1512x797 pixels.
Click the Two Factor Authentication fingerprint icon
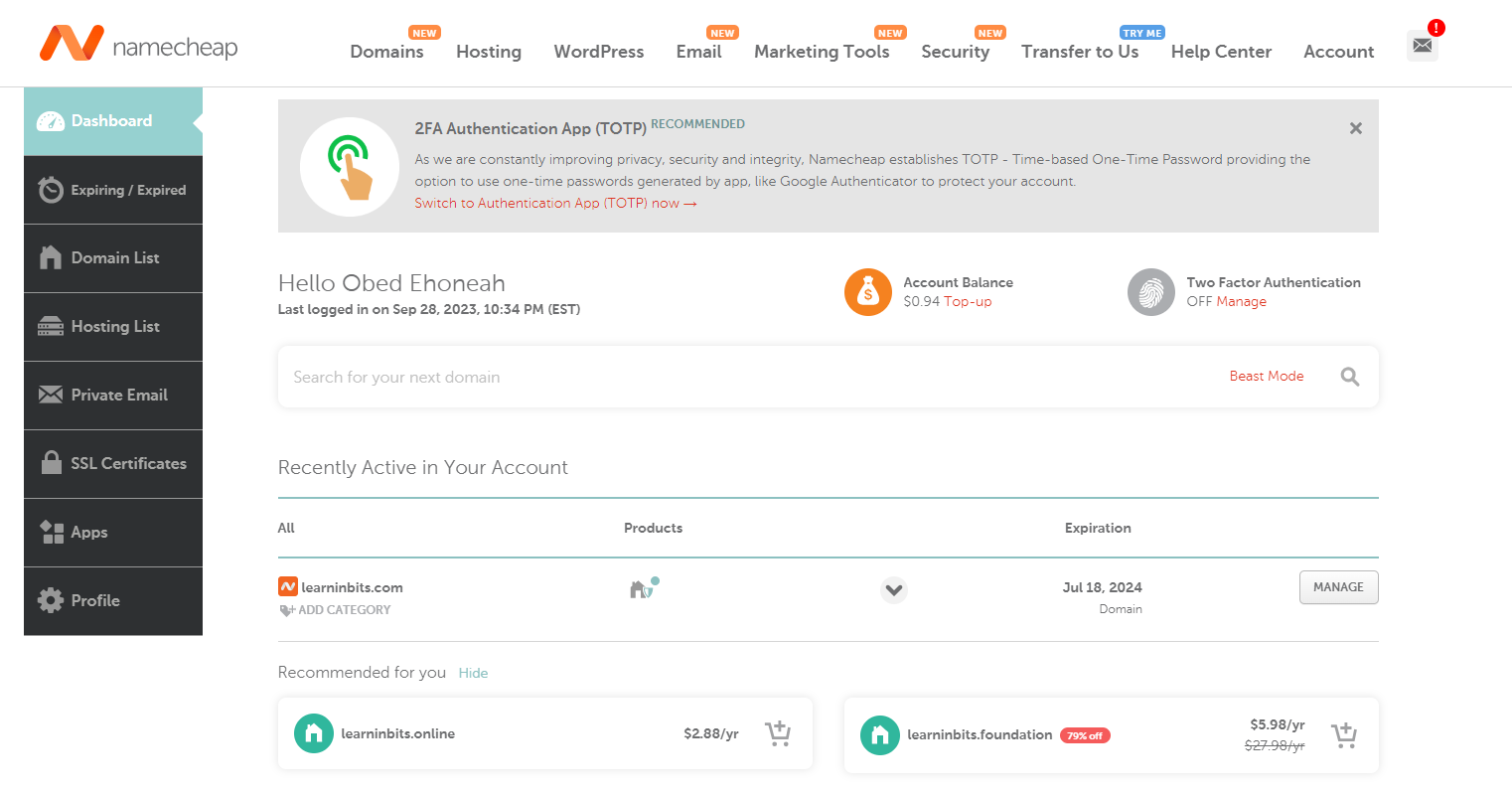point(1151,292)
